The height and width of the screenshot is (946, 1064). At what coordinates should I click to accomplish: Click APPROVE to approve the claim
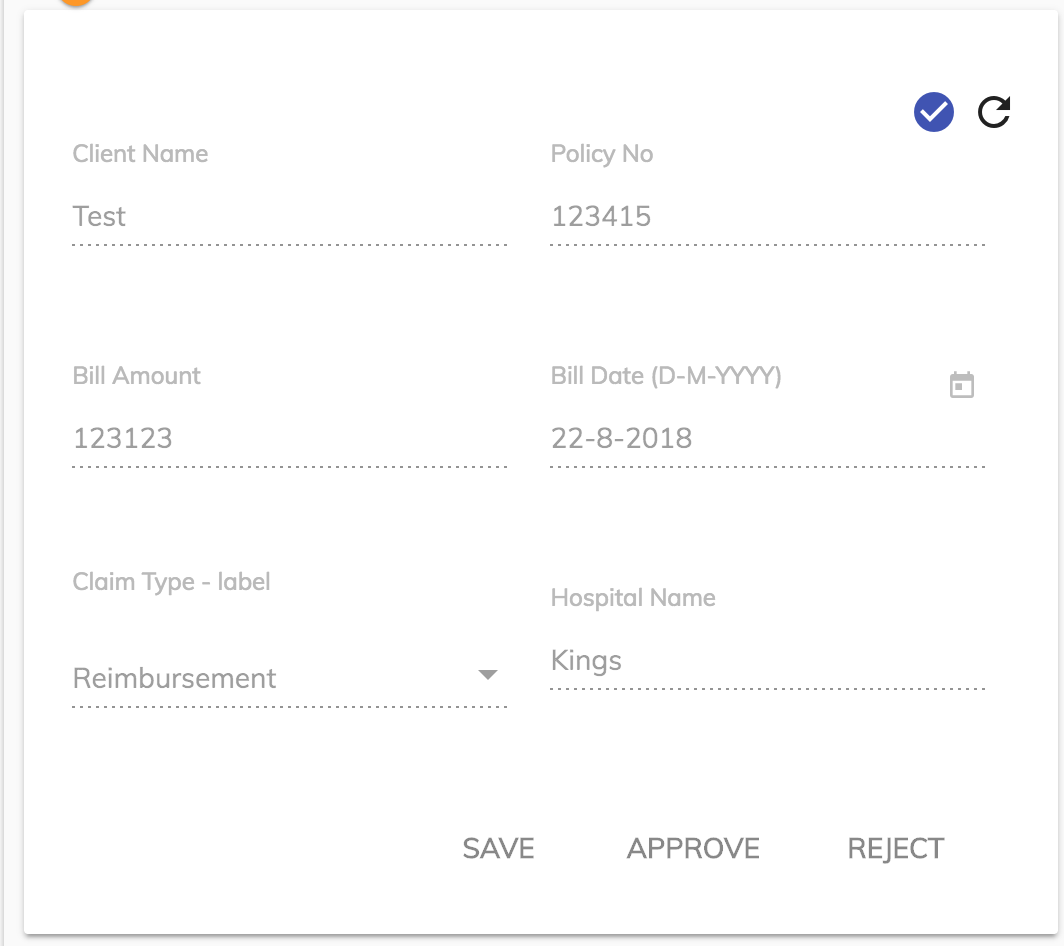tap(693, 848)
